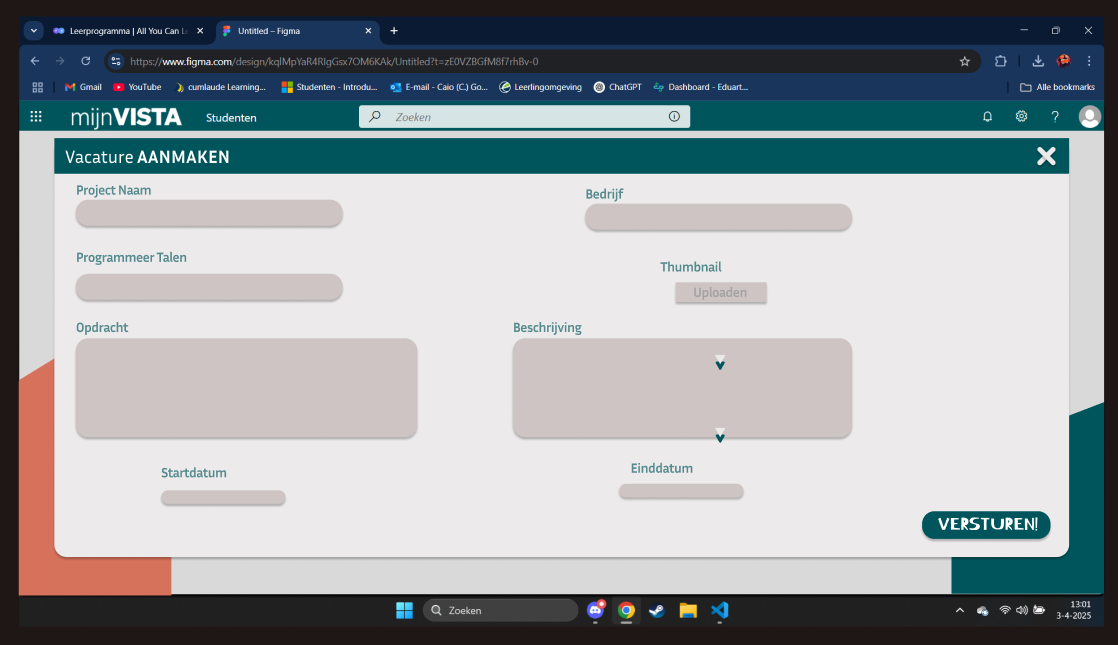Image resolution: width=1118 pixels, height=645 pixels.
Task: Click the lower arrow marker in Beschrijving box
Action: (x=720, y=435)
